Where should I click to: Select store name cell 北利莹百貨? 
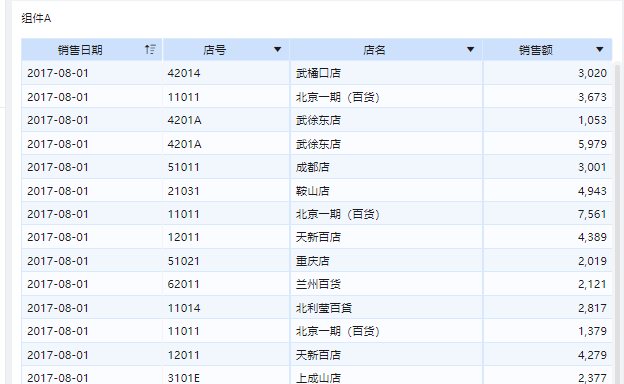(x=386, y=308)
